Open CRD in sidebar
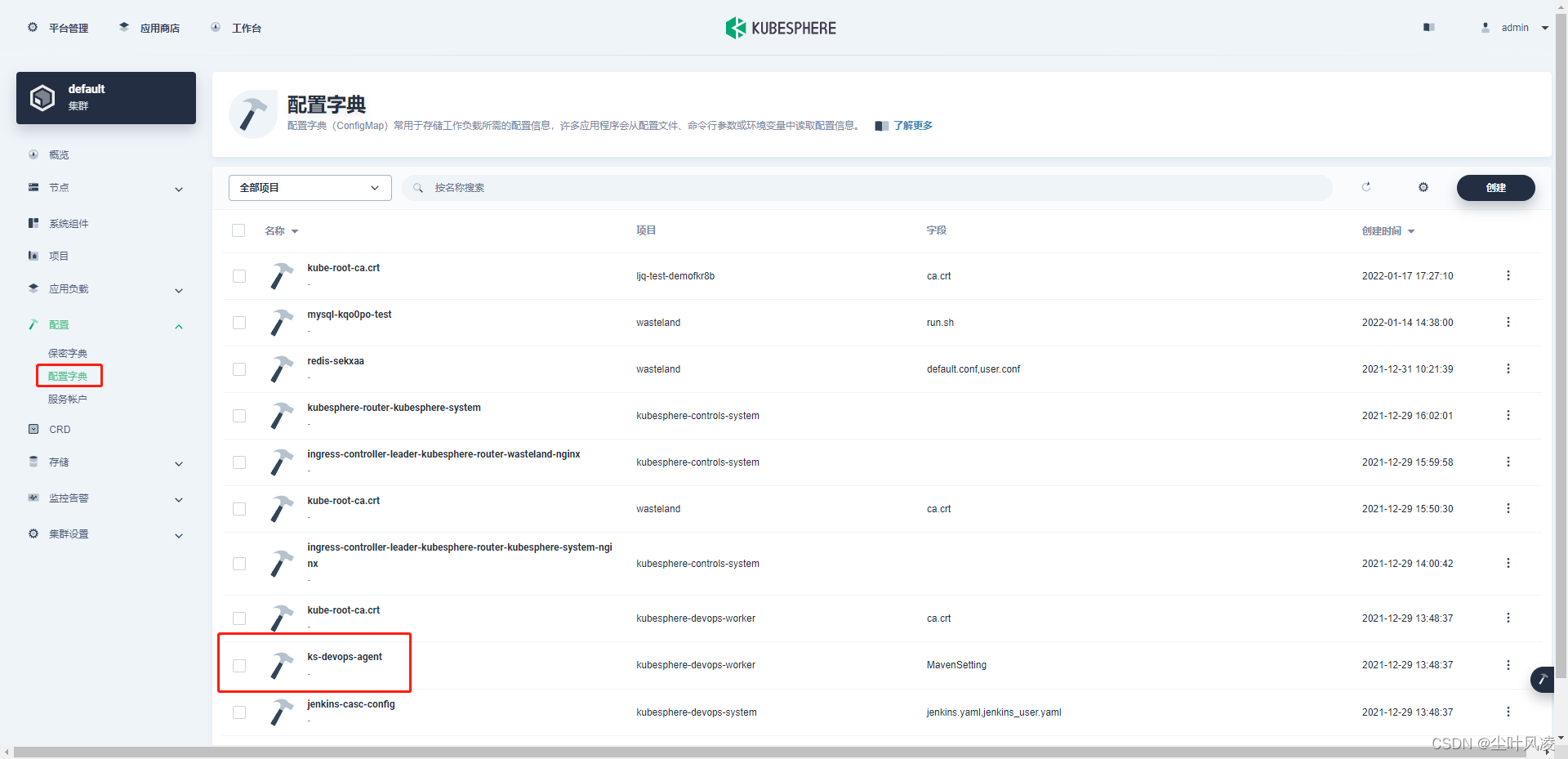Image resolution: width=1568 pixels, height=759 pixels. coord(60,429)
